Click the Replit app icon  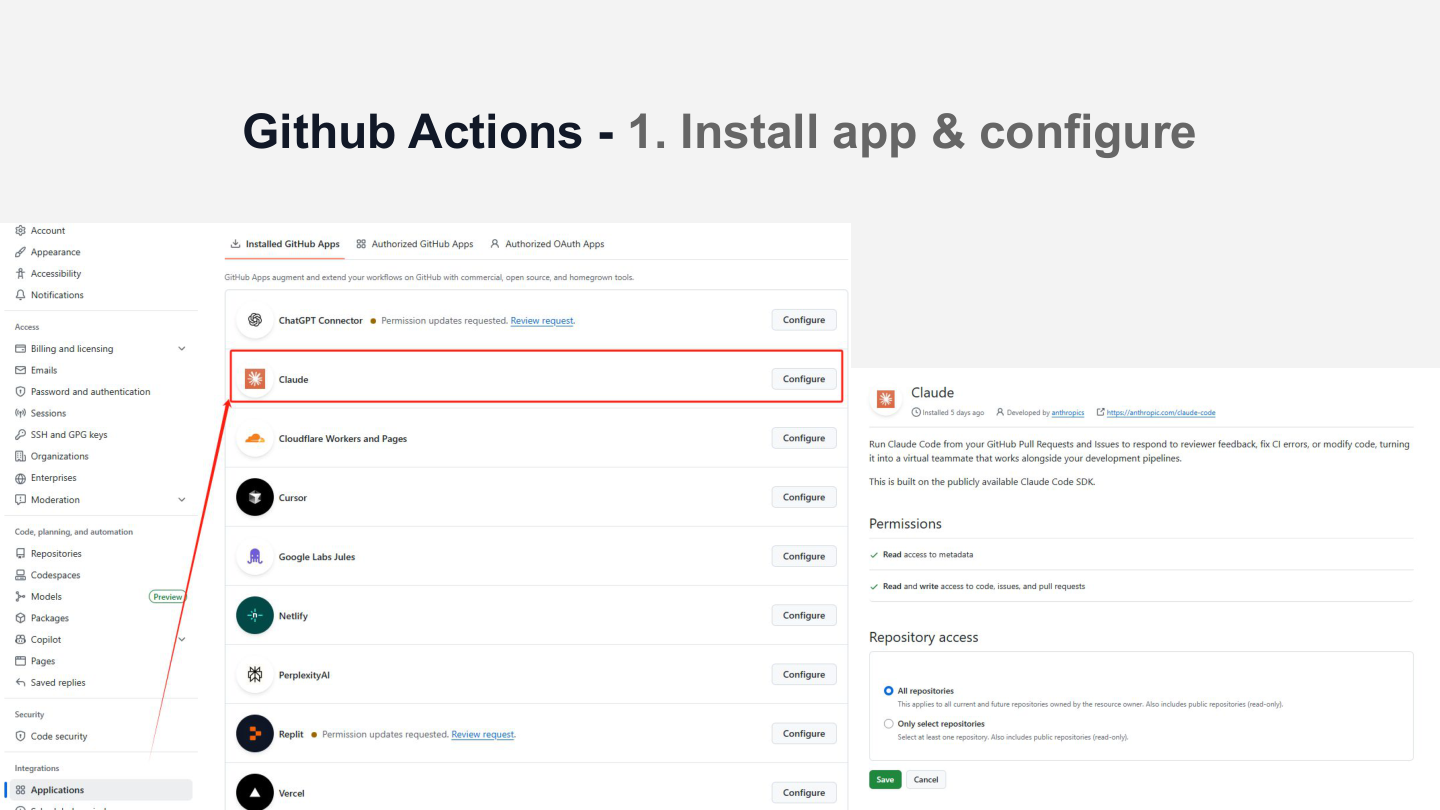255,734
